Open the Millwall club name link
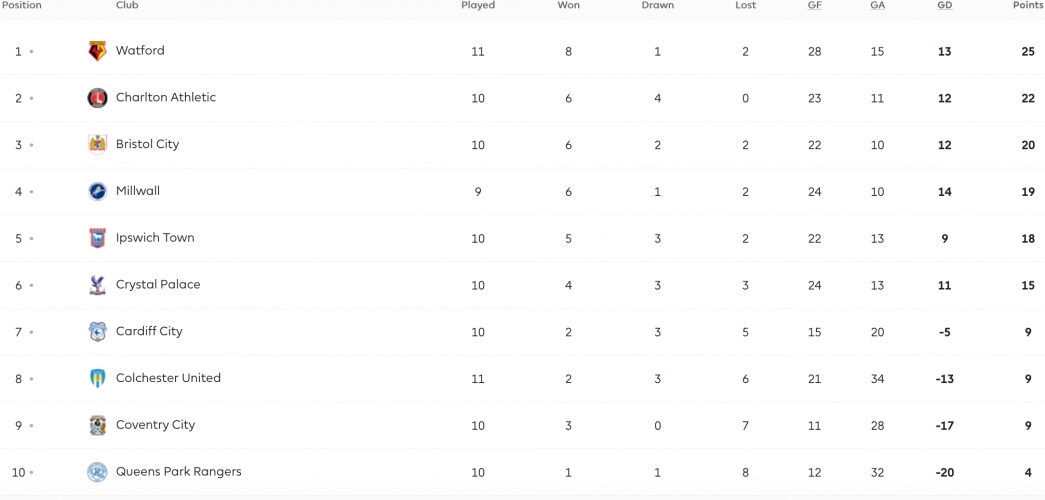This screenshot has width=1045, height=500. point(138,191)
